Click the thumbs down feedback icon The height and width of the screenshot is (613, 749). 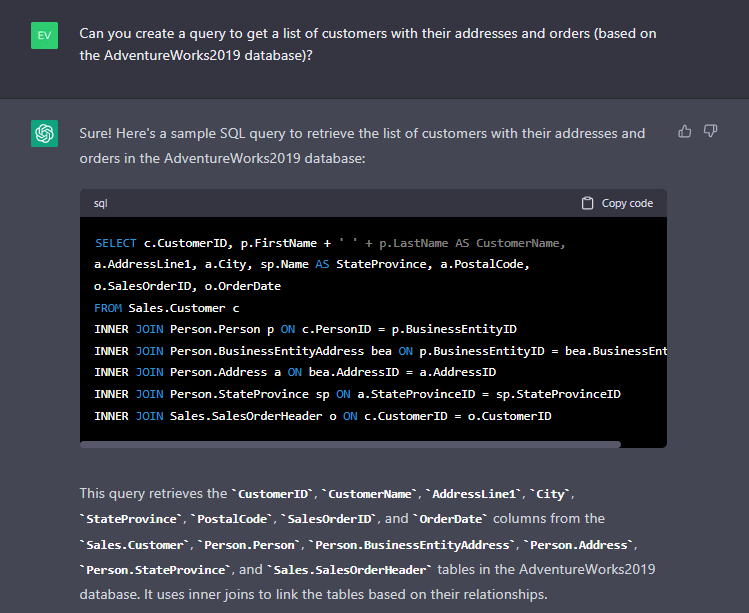711,131
